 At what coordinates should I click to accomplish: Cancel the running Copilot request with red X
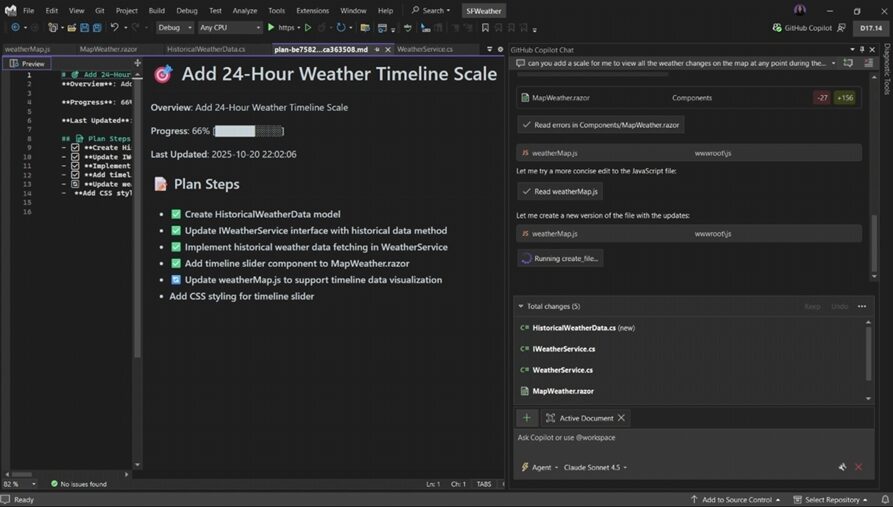tap(858, 467)
